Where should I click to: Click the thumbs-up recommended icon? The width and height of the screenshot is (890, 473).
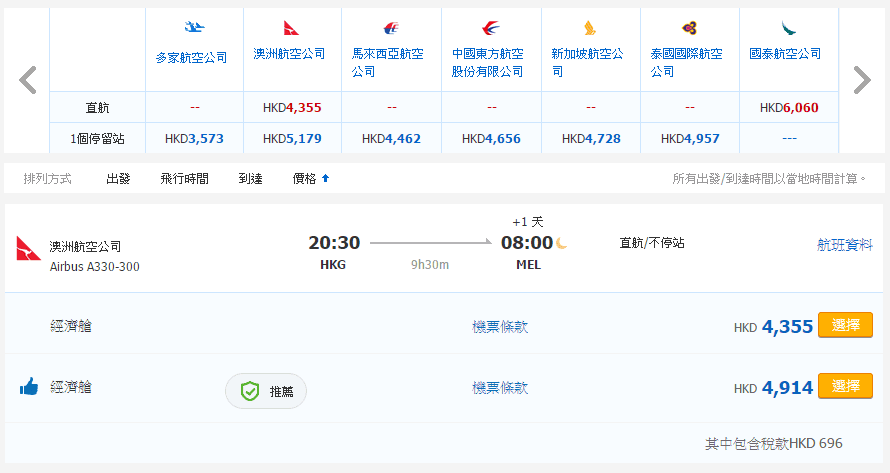pos(28,387)
